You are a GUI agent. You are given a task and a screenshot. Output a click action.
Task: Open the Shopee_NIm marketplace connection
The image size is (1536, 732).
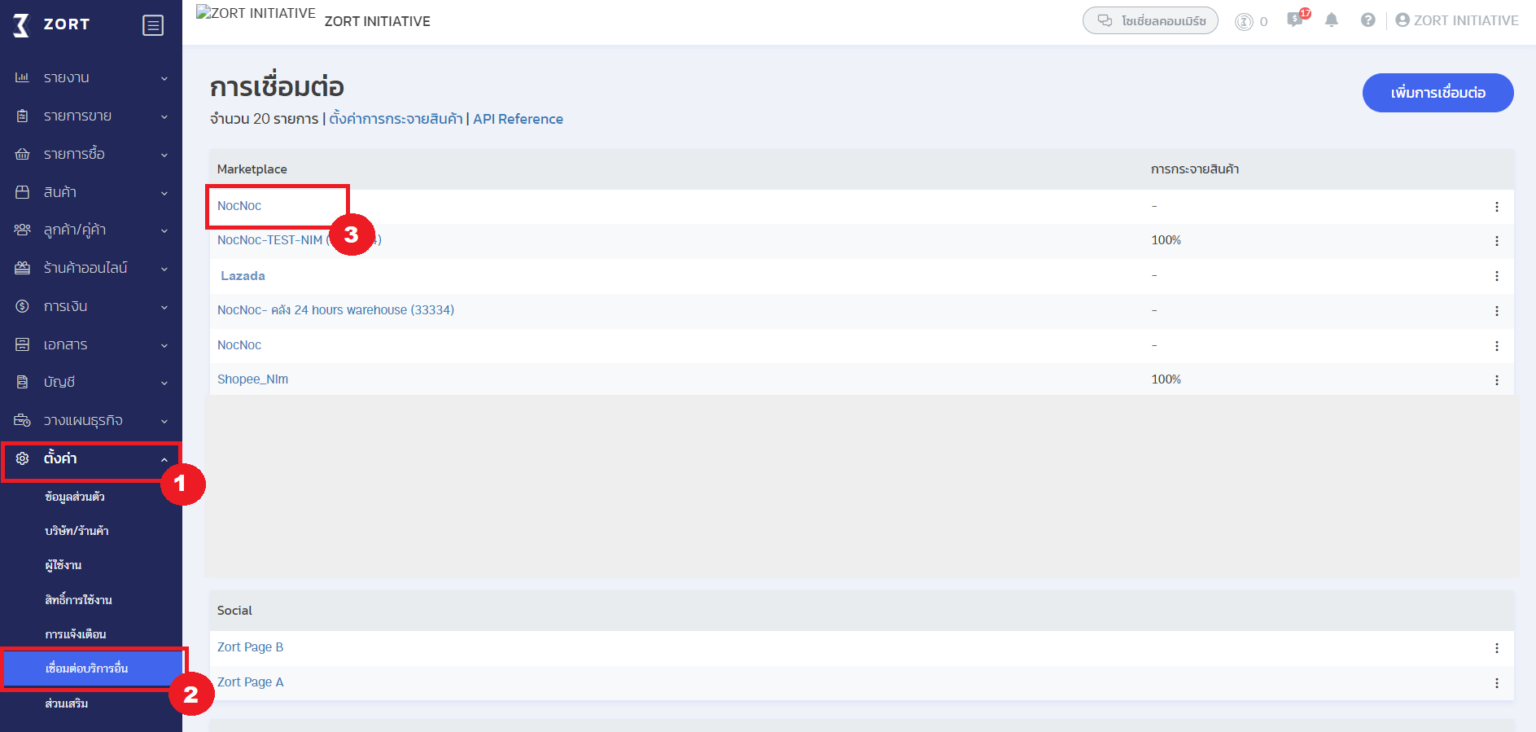(253, 379)
